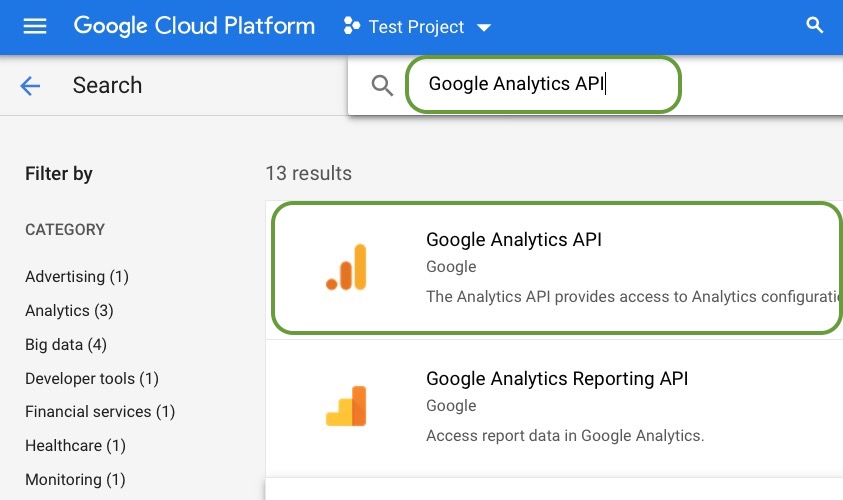
Task: Filter results by Big data category
Action: coord(66,345)
